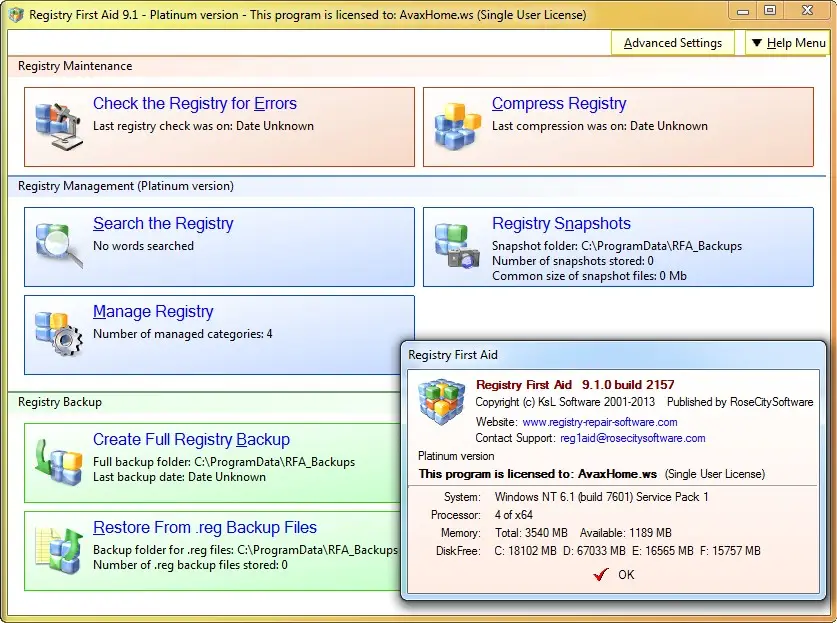837x623 pixels.
Task: Close the Registry First Aid window
Action: [x=807, y=11]
